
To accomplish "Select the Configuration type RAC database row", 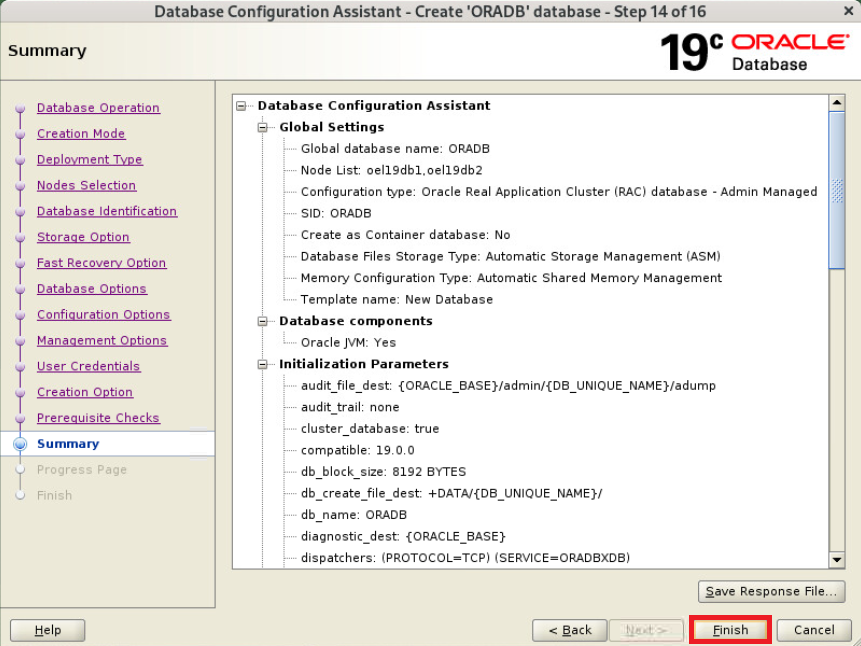I will tap(559, 191).
